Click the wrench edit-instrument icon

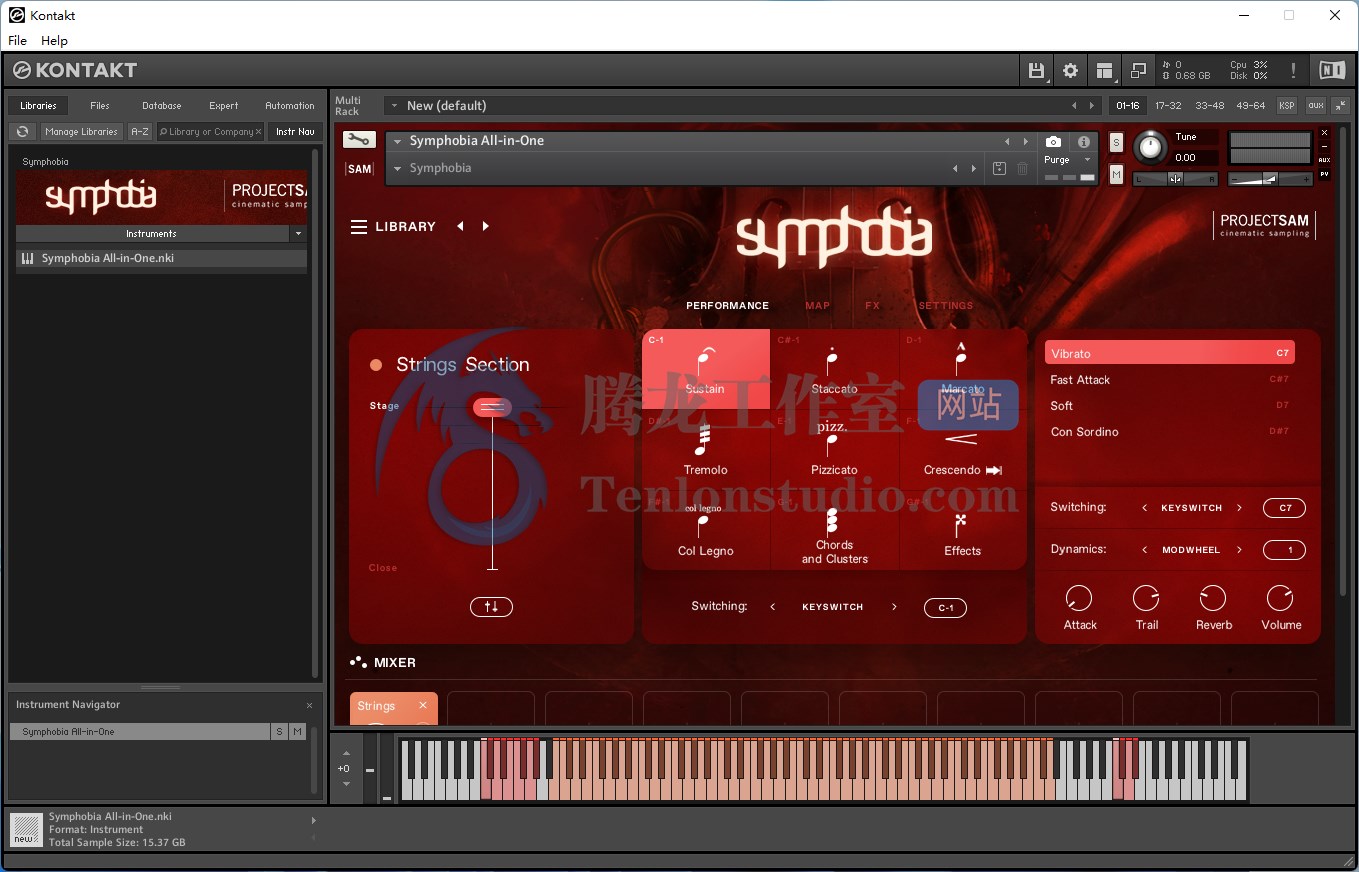[x=359, y=140]
